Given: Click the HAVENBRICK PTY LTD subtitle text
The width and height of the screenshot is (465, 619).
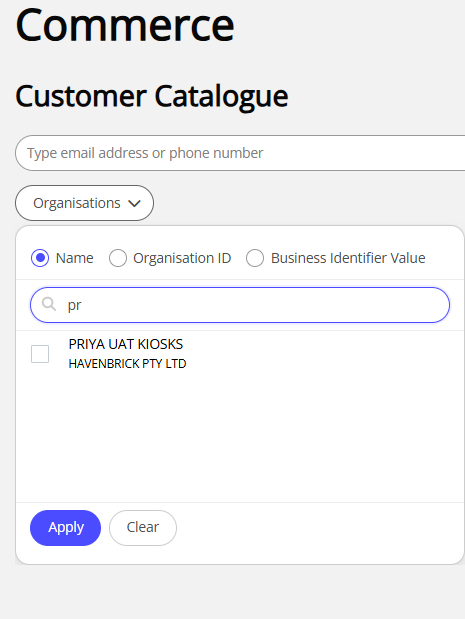Looking at the screenshot, I should coord(127,364).
